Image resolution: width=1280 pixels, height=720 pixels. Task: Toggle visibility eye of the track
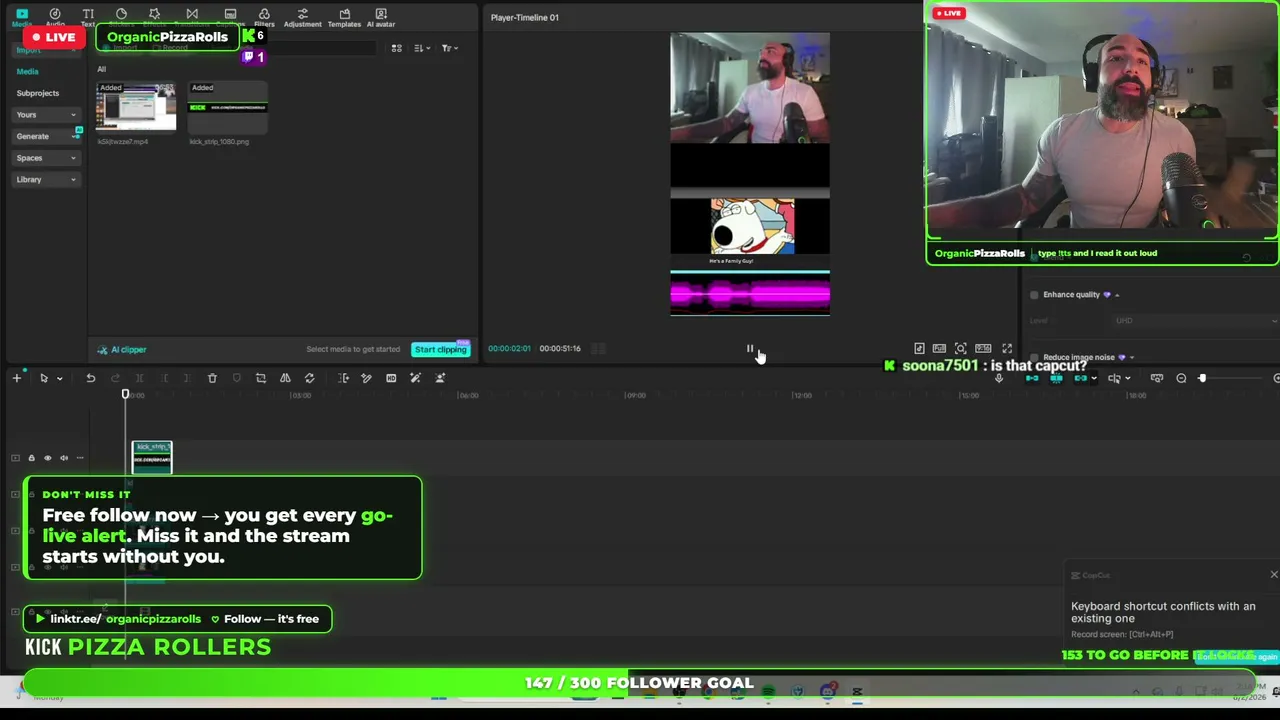click(x=47, y=458)
